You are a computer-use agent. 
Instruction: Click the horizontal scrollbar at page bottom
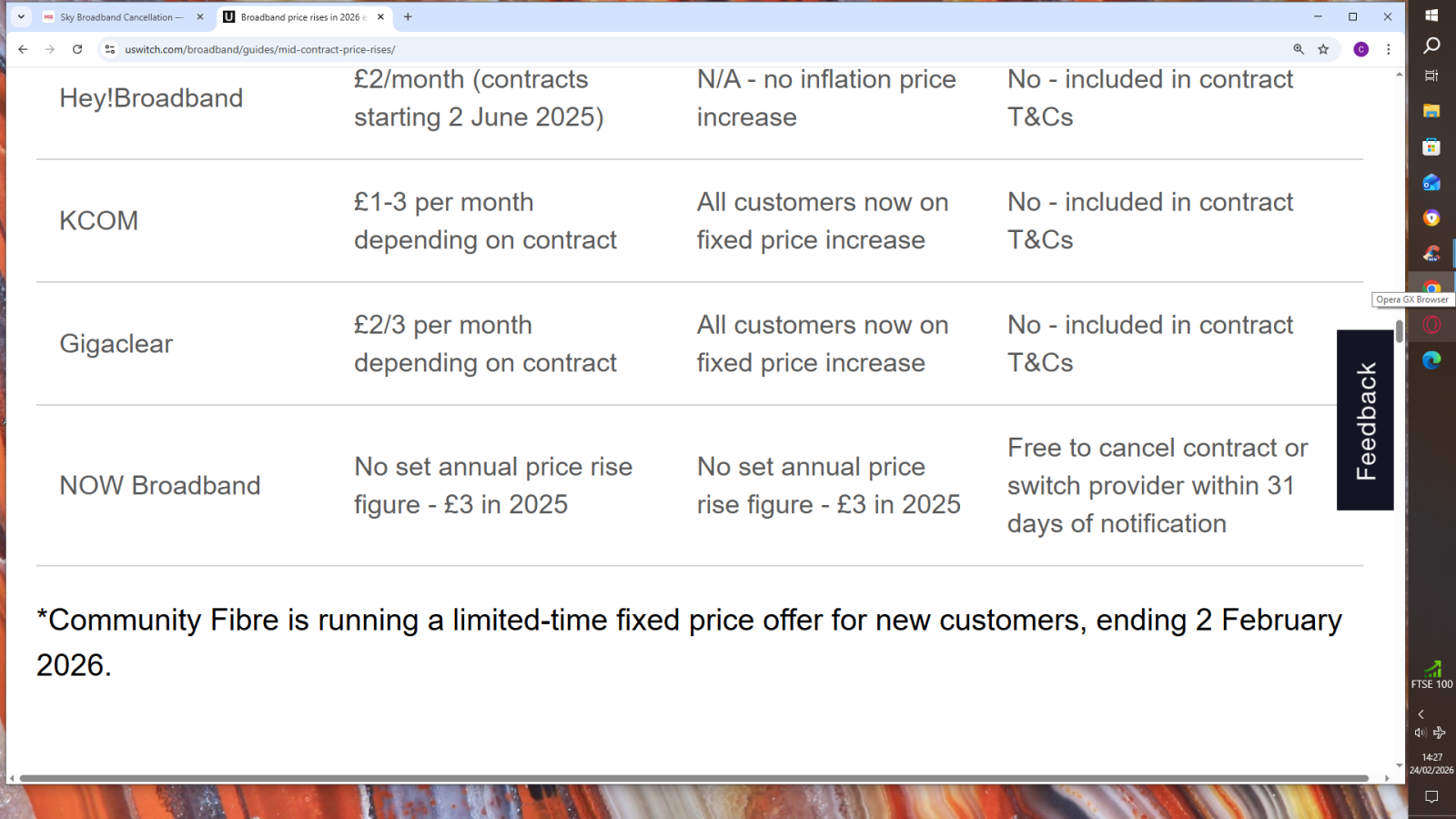point(693,778)
